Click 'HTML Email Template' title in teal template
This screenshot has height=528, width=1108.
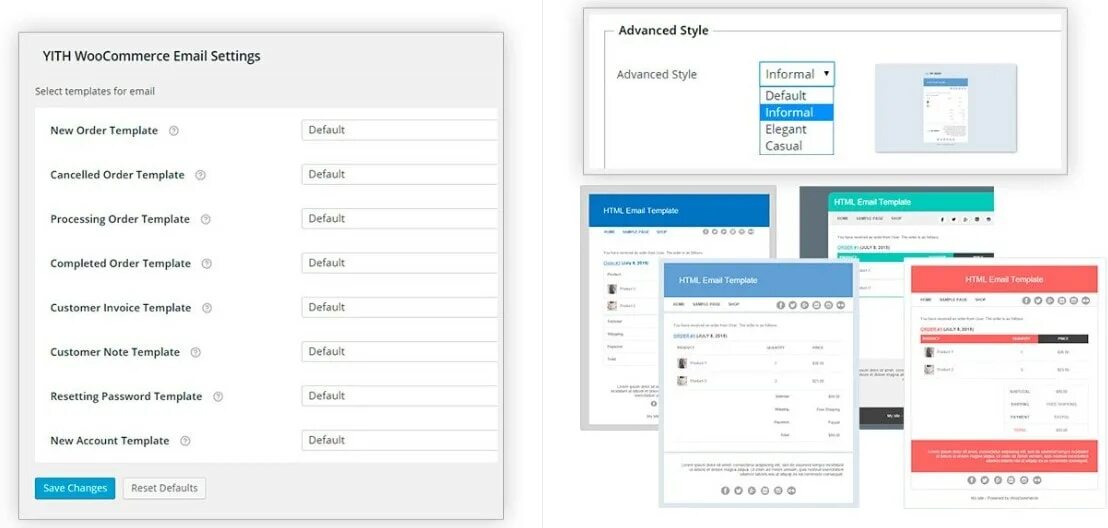[872, 202]
